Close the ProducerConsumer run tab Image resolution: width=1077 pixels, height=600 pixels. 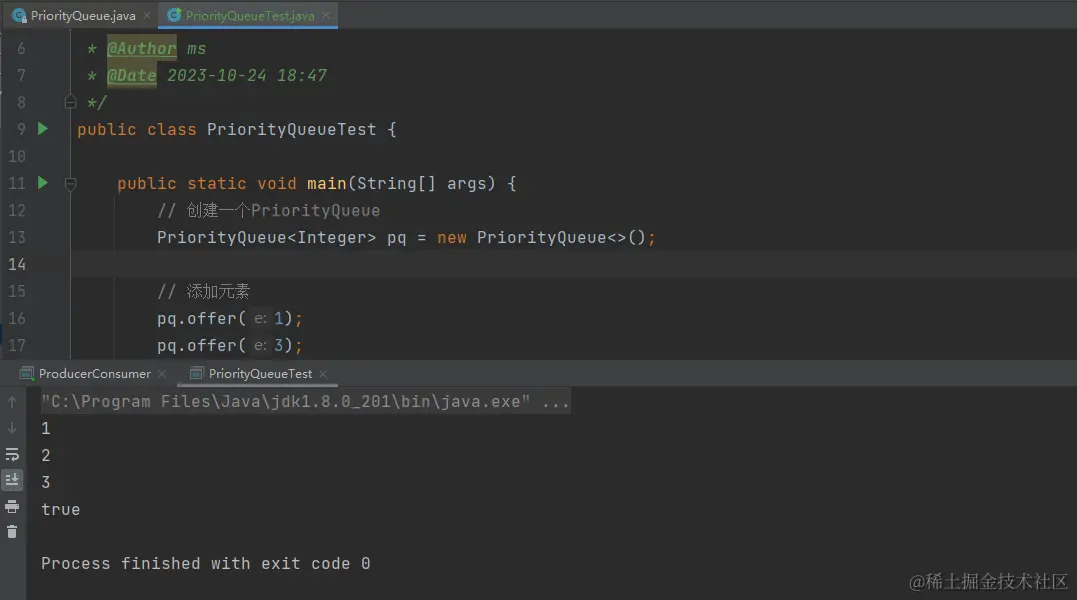(x=162, y=373)
